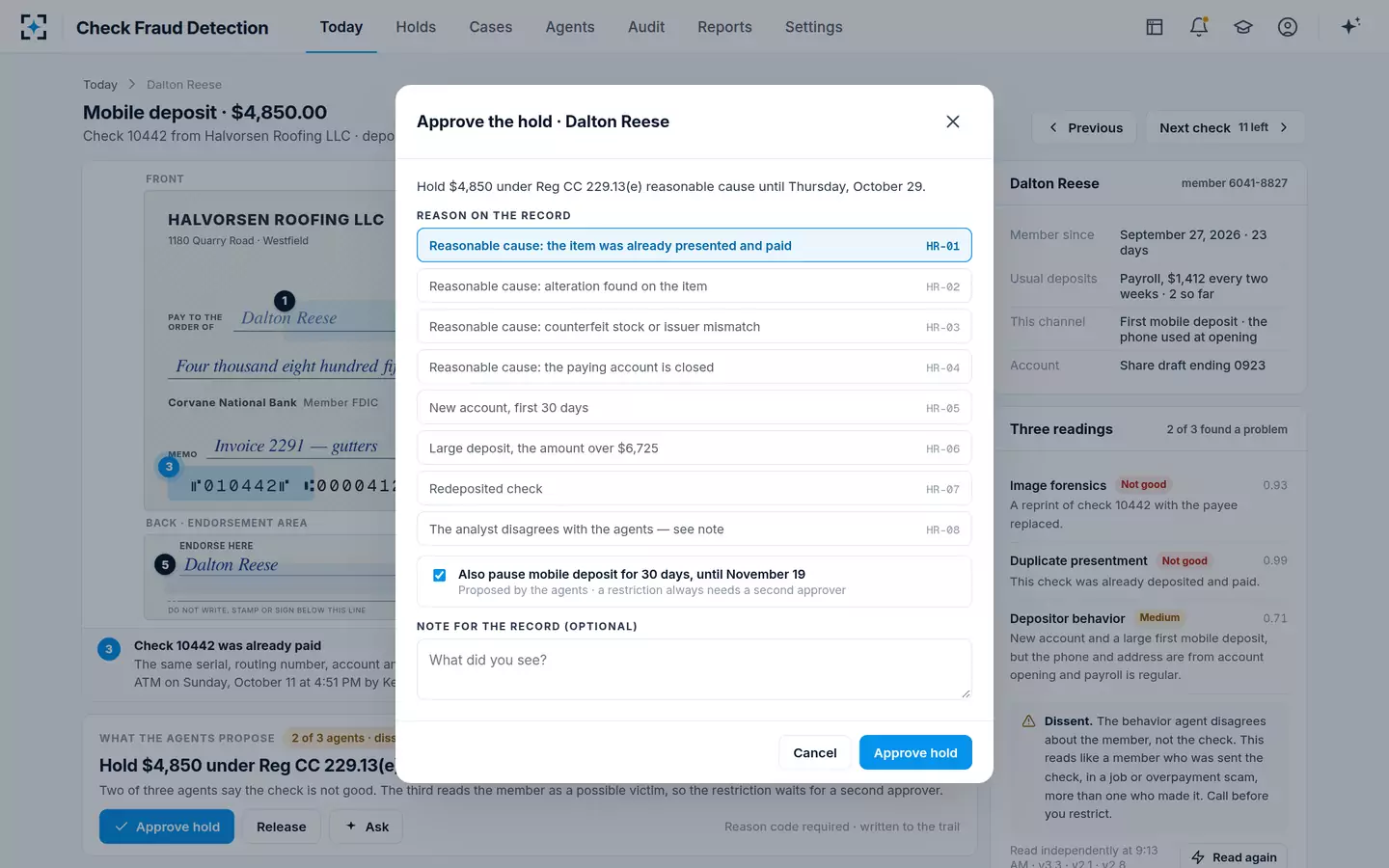Image resolution: width=1389 pixels, height=868 pixels.
Task: Open the user account icon
Action: pos(1288,27)
